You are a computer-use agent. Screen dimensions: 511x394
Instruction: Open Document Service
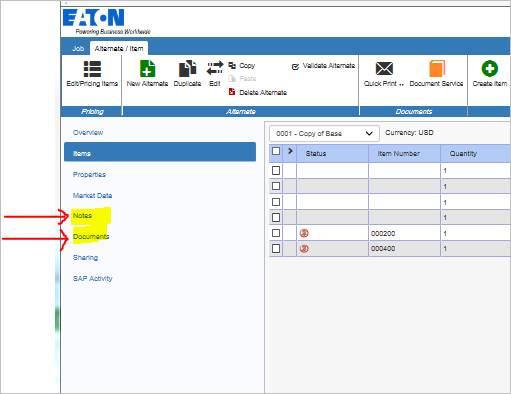tap(436, 74)
